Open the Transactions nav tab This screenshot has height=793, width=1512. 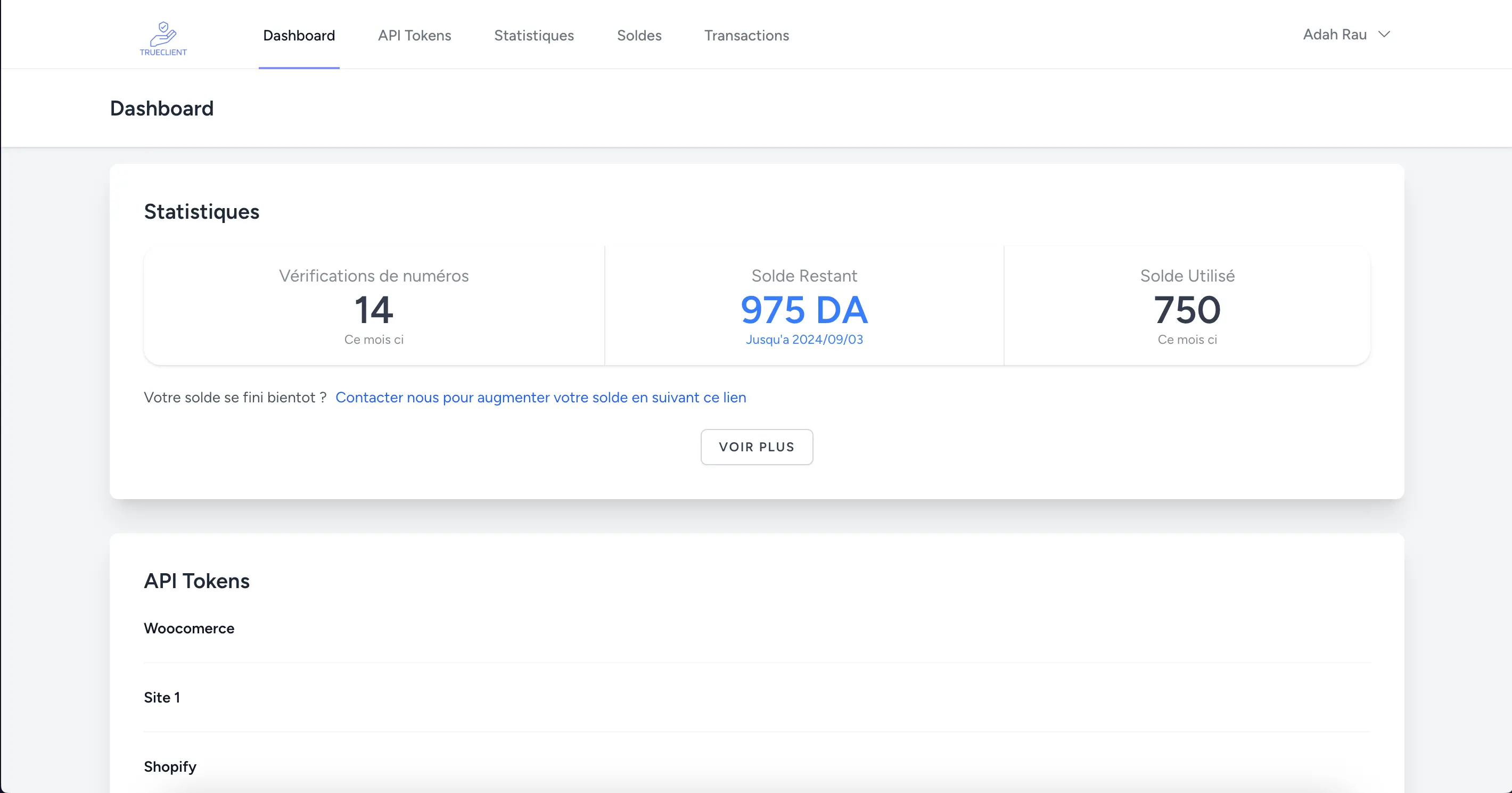tap(746, 35)
